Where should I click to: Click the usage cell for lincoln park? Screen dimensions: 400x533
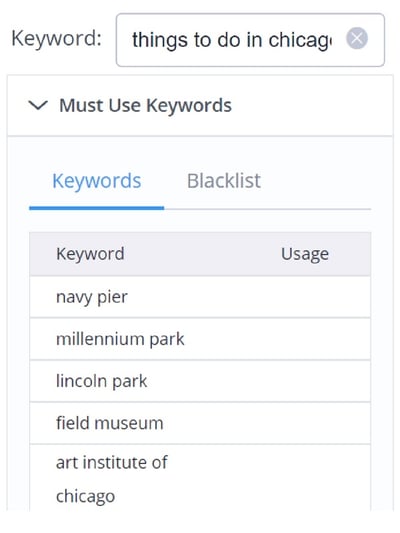[305, 381]
